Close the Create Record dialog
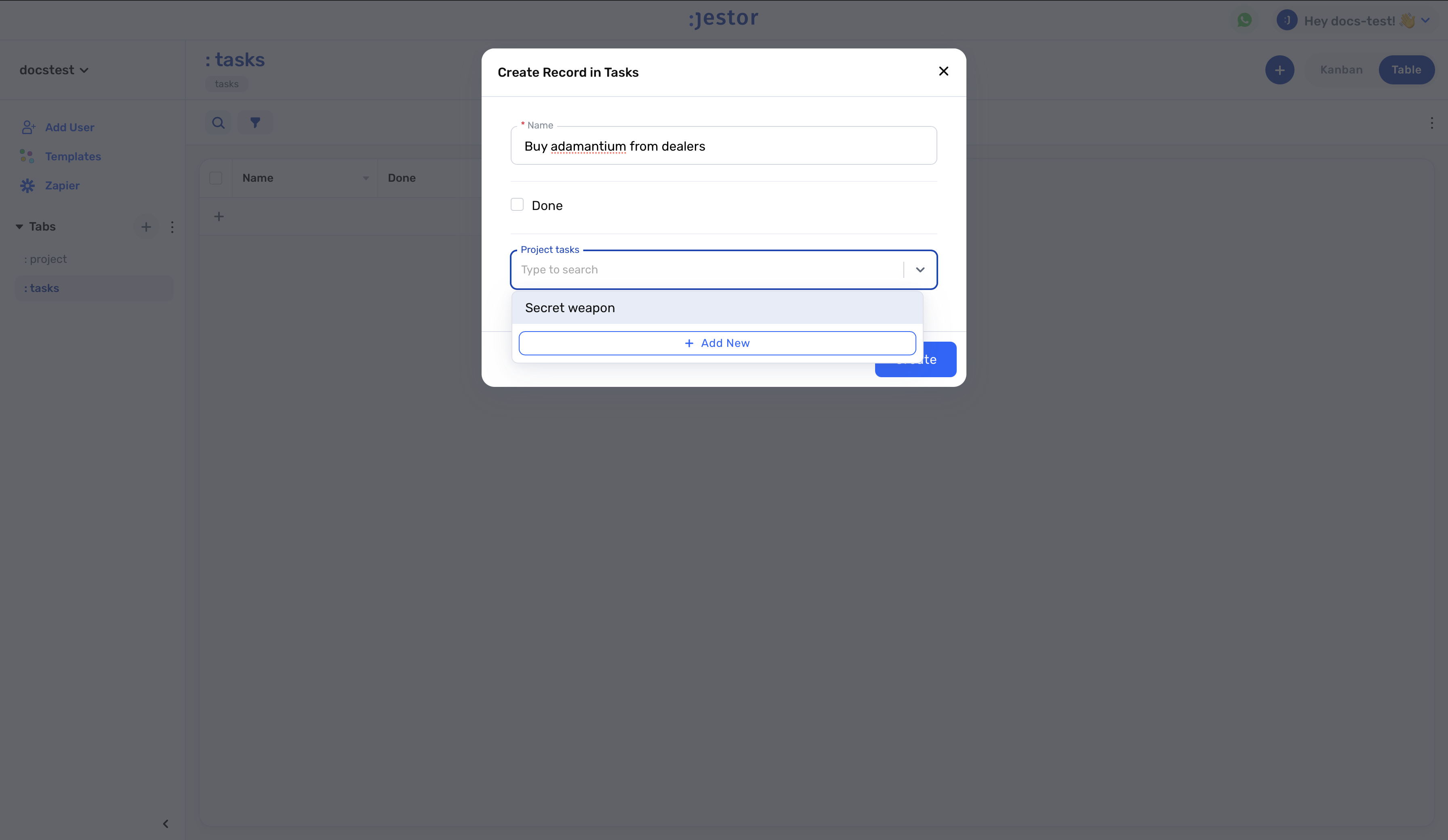The image size is (1448, 840). point(943,71)
